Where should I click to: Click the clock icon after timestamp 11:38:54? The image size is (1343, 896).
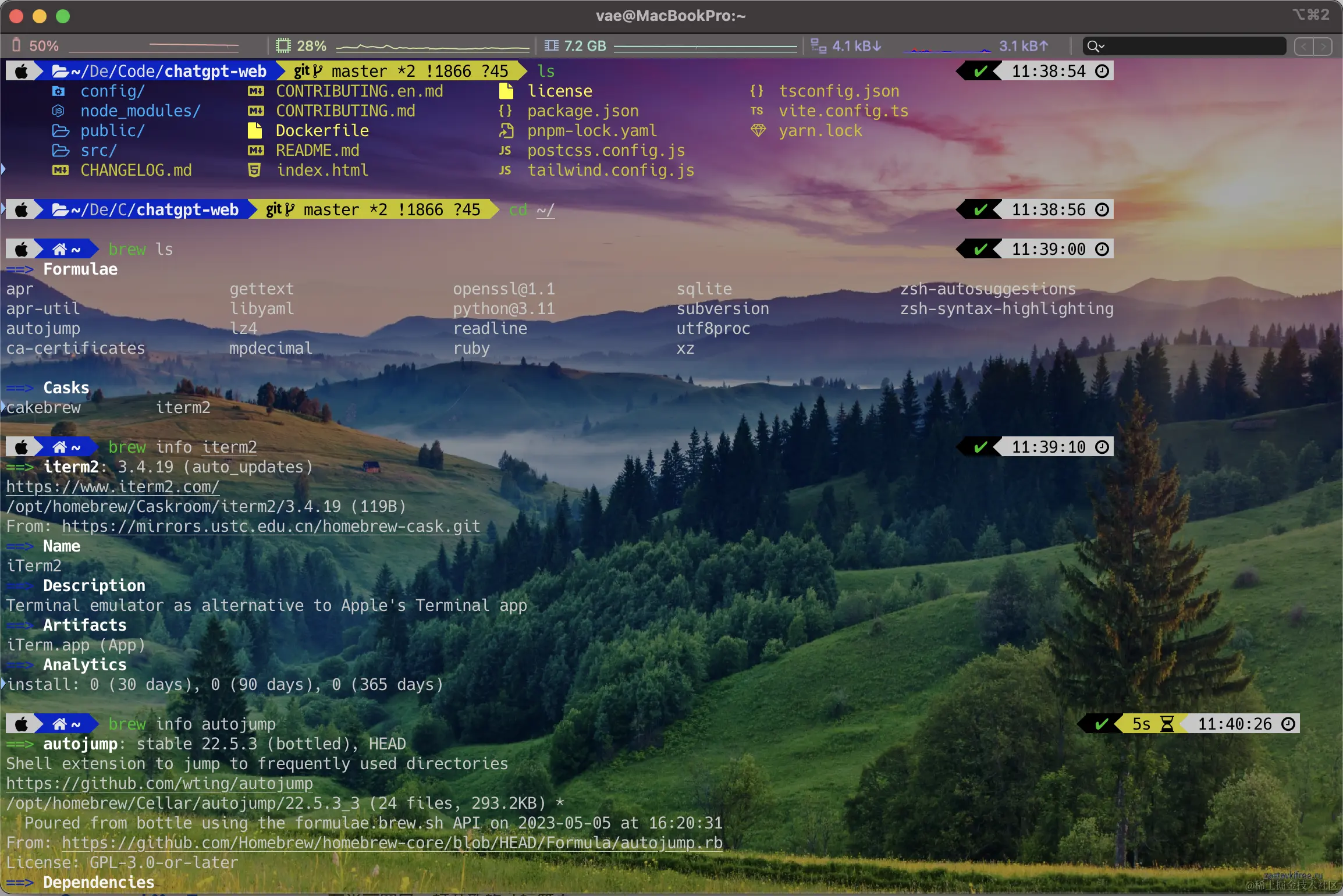tap(1103, 70)
